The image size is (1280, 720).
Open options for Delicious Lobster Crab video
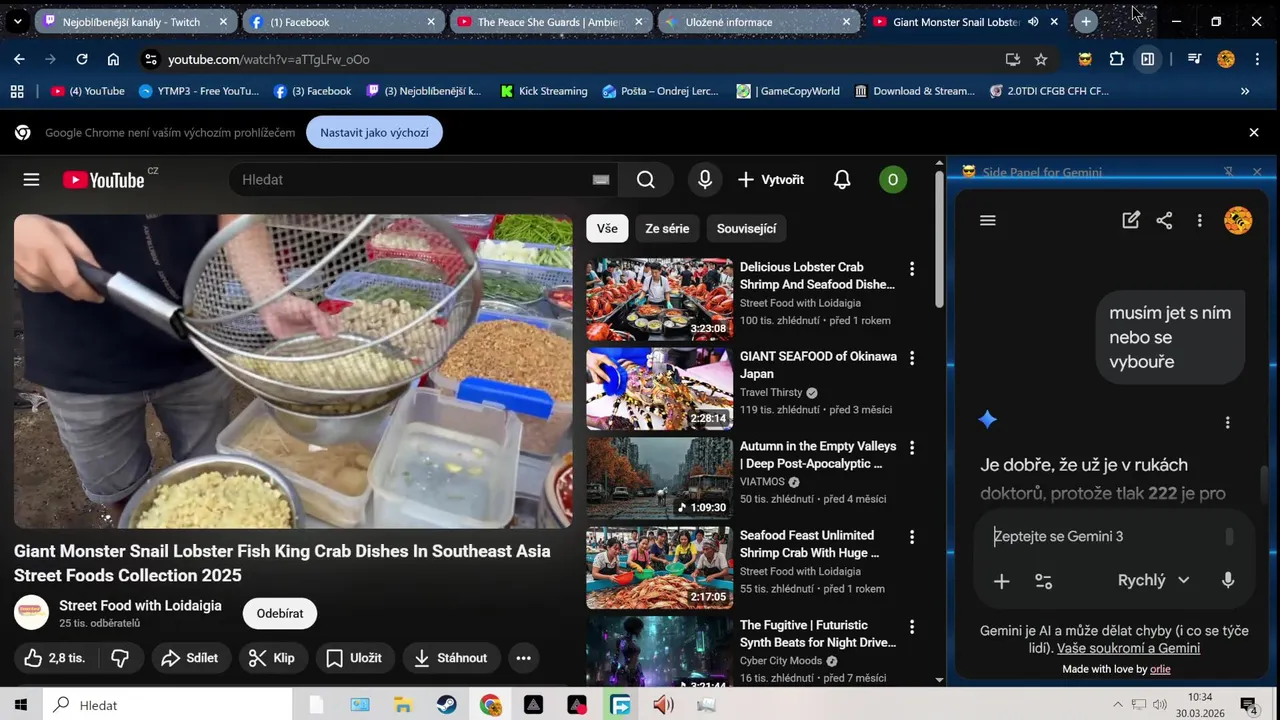tap(911, 269)
